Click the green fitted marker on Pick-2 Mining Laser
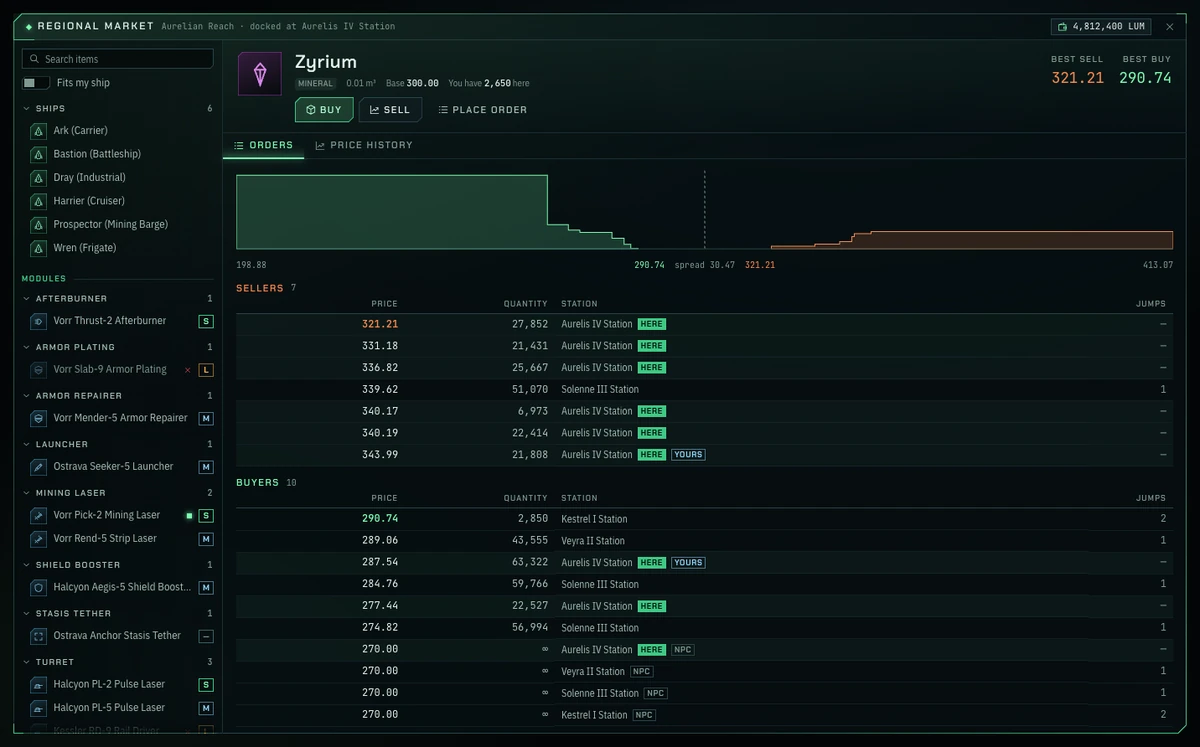This screenshot has width=1200, height=747. 189,516
